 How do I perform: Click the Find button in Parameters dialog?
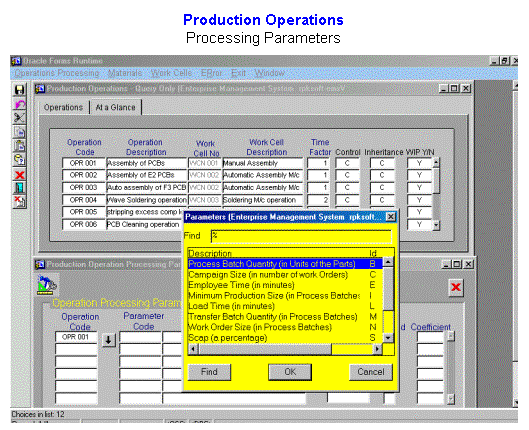209,372
